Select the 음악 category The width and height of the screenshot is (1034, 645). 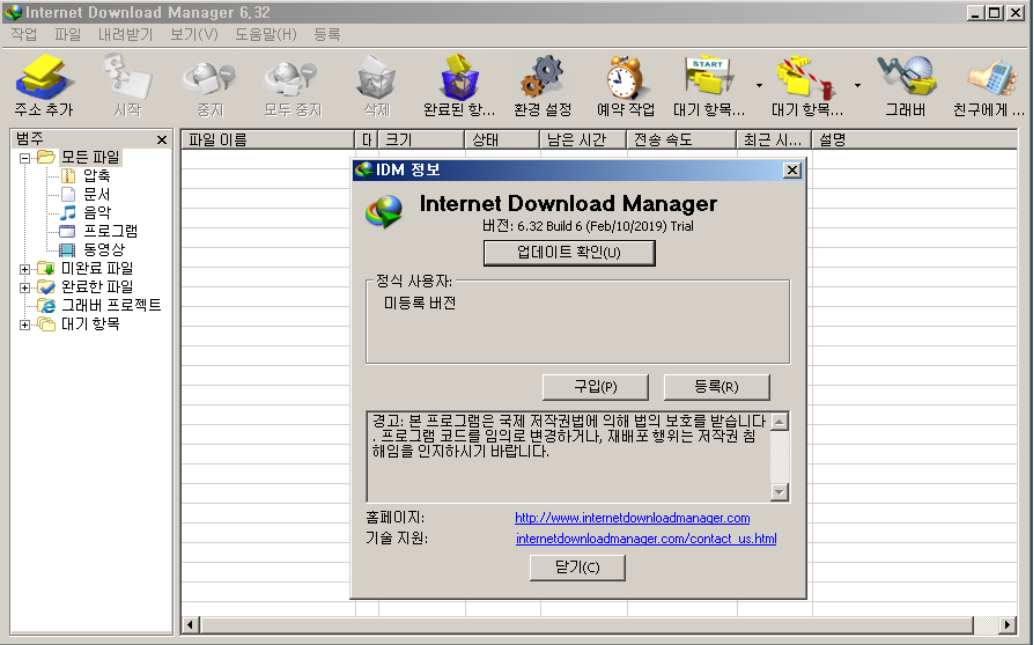tap(96, 212)
